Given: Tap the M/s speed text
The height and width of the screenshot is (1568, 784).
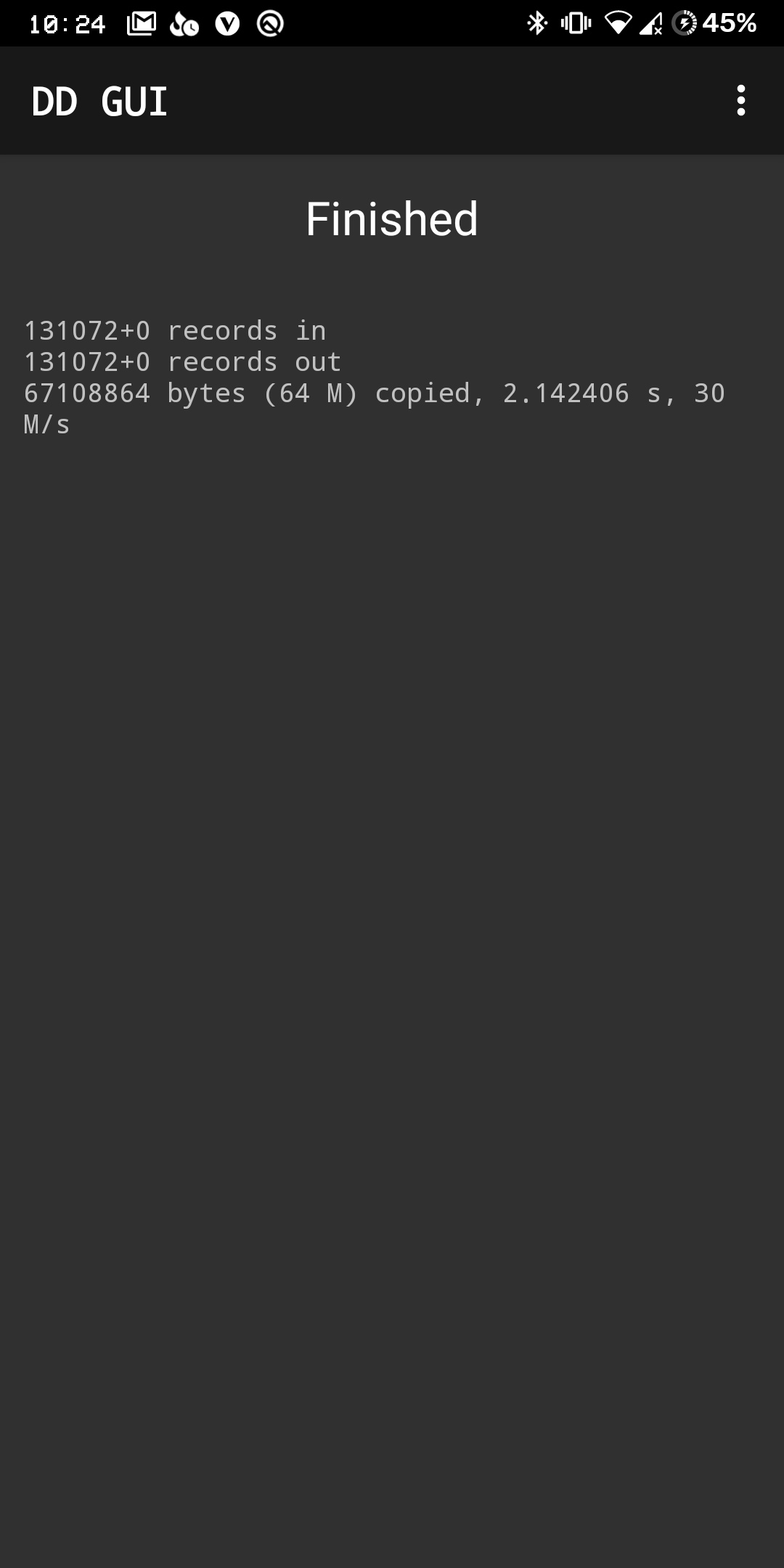Looking at the screenshot, I should 47,425.
